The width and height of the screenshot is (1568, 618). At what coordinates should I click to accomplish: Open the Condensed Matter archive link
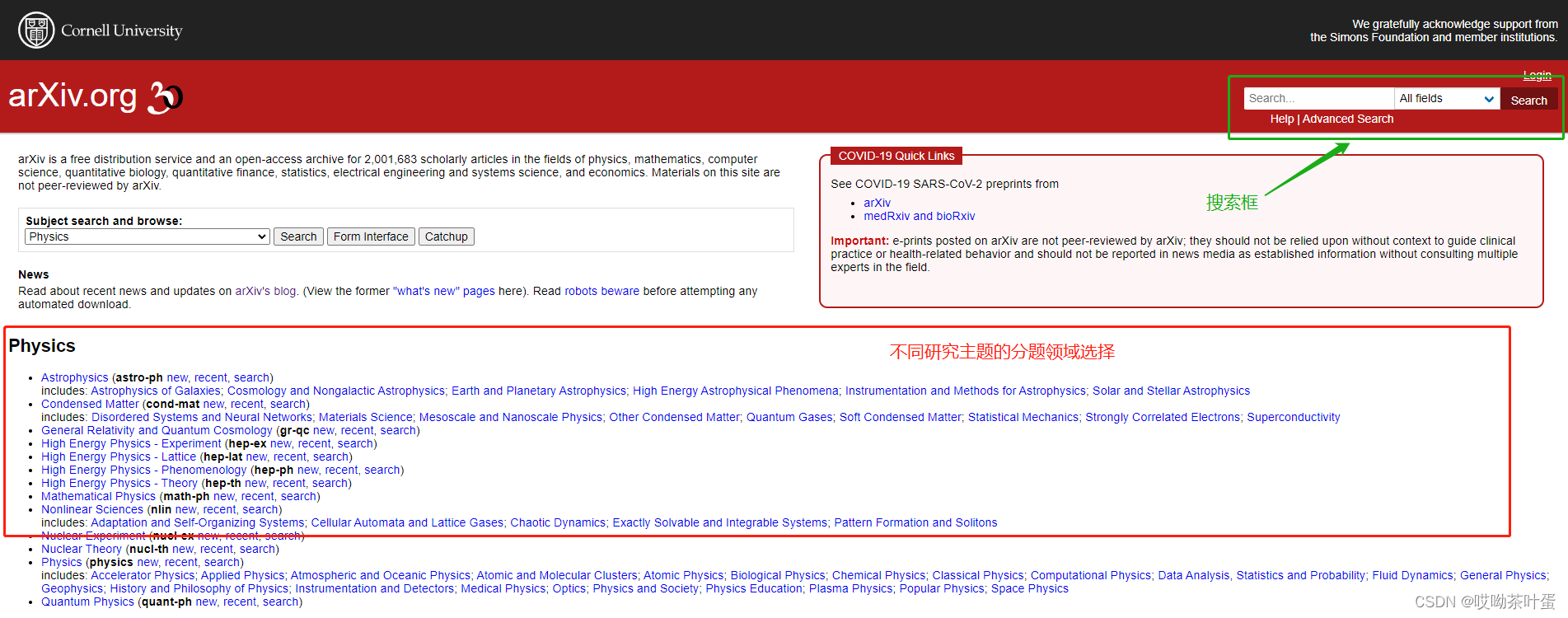90,404
